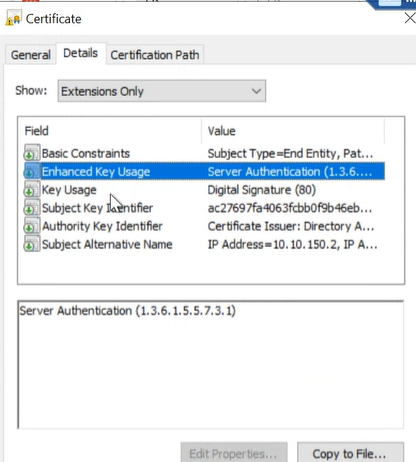Open the Certification Path tab

coord(155,55)
